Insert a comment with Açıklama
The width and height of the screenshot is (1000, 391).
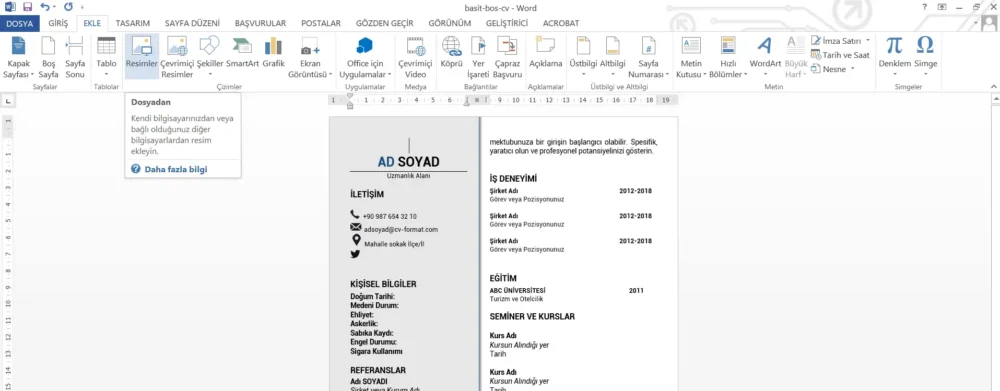point(546,52)
